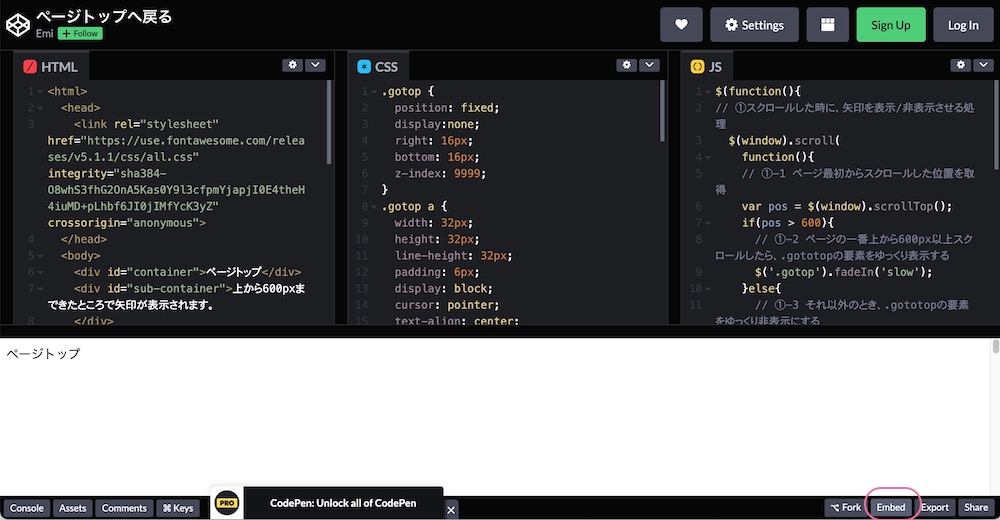This screenshot has width=1000, height=520.
Task: Click the blue CSS asterisk icon
Action: click(x=364, y=66)
